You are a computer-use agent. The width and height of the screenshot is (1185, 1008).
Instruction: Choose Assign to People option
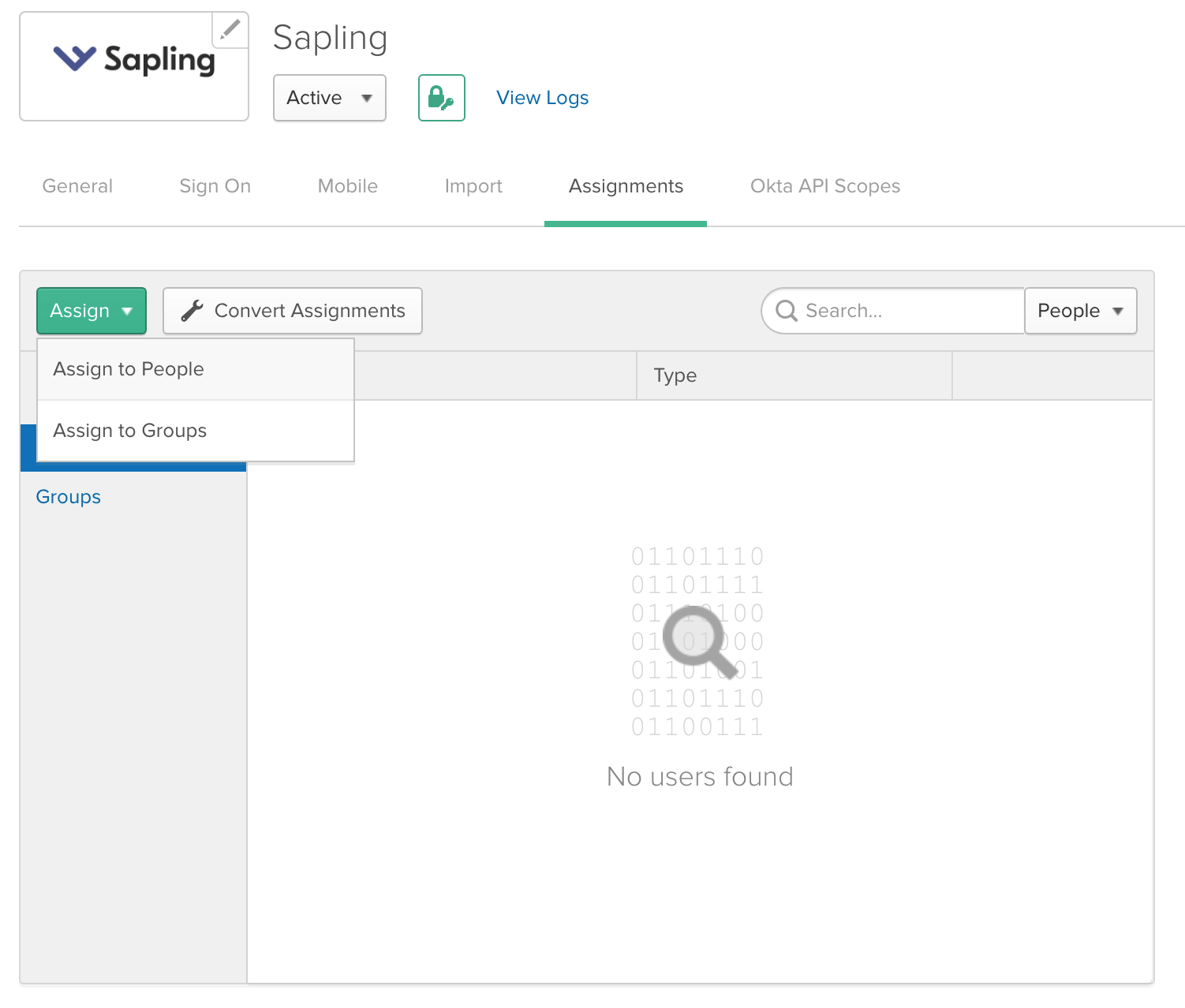point(196,369)
